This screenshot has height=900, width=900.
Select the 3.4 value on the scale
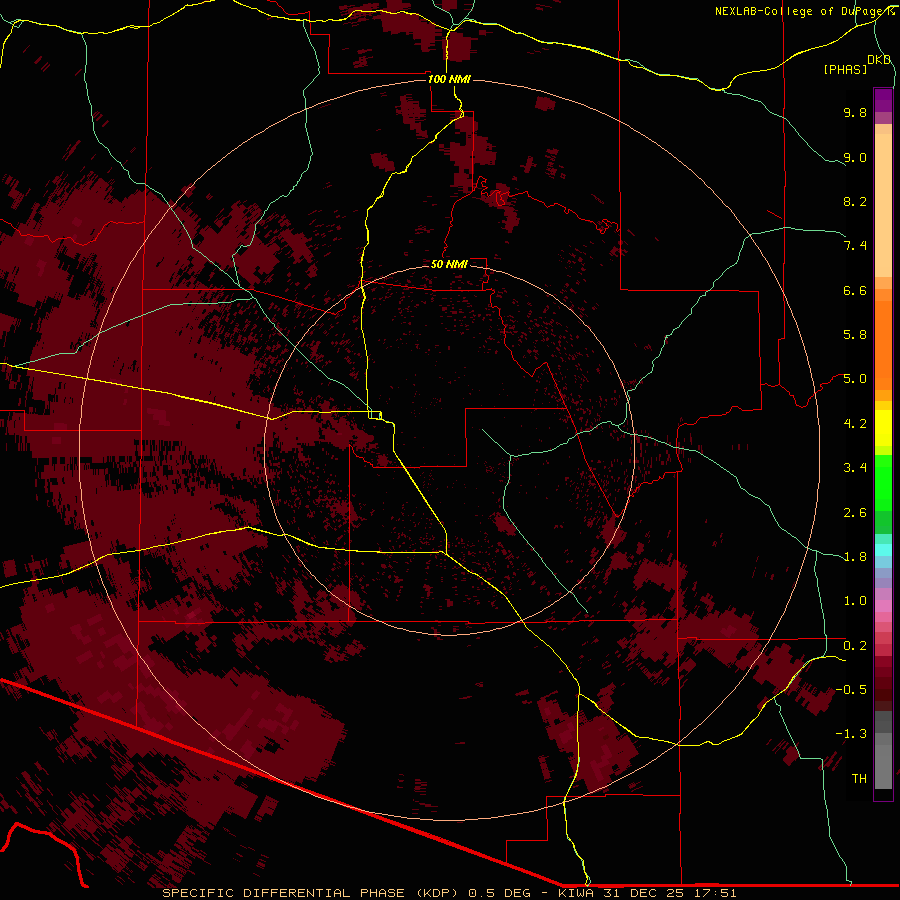(855, 468)
